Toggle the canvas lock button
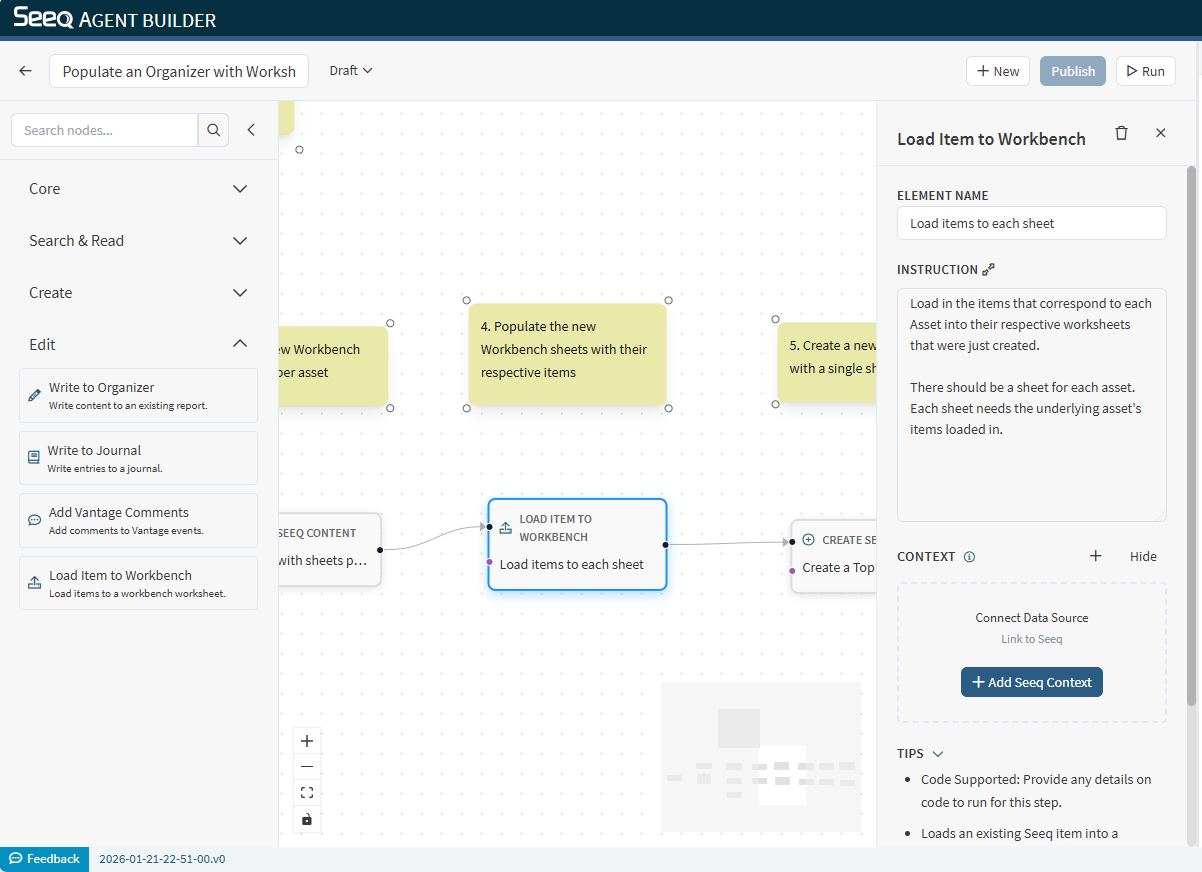The height and width of the screenshot is (872, 1202). click(307, 819)
